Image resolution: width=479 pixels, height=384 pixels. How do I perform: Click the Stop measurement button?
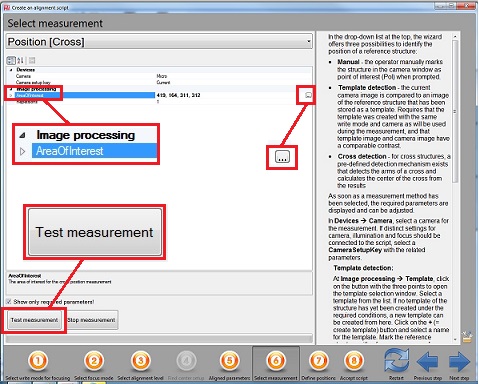click(x=91, y=320)
